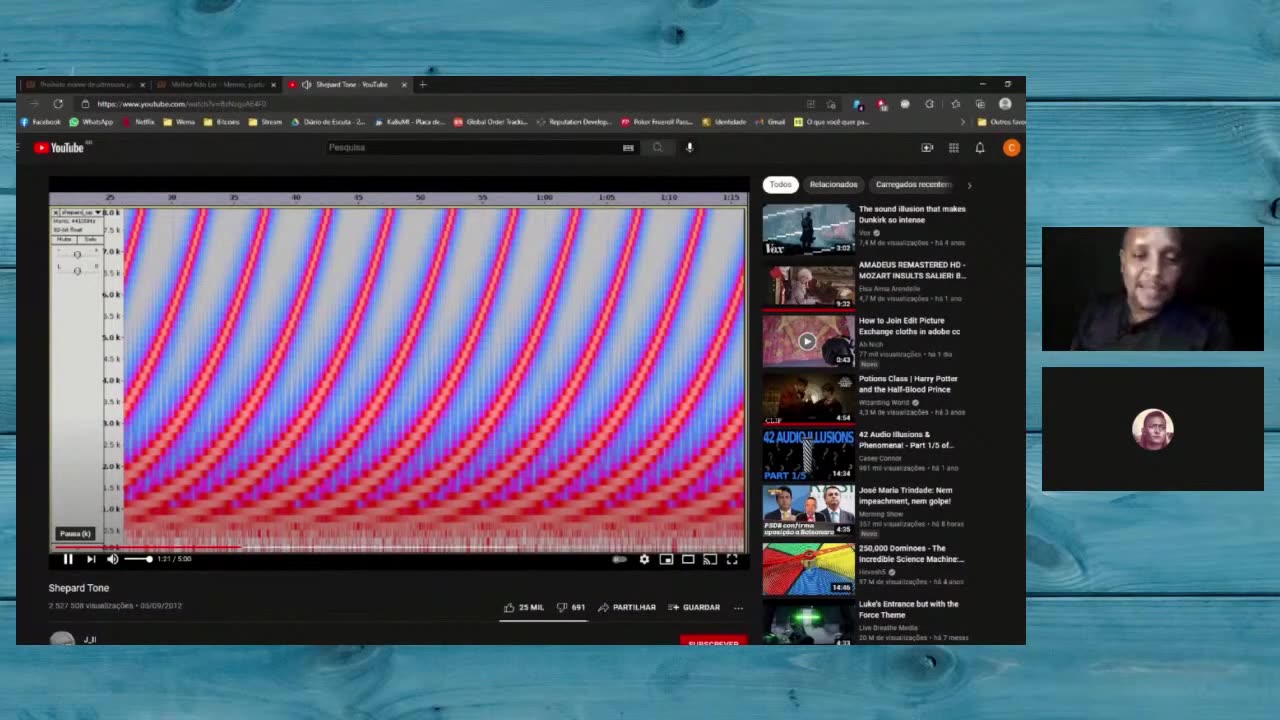Open the Identidade bookmark

point(724,122)
